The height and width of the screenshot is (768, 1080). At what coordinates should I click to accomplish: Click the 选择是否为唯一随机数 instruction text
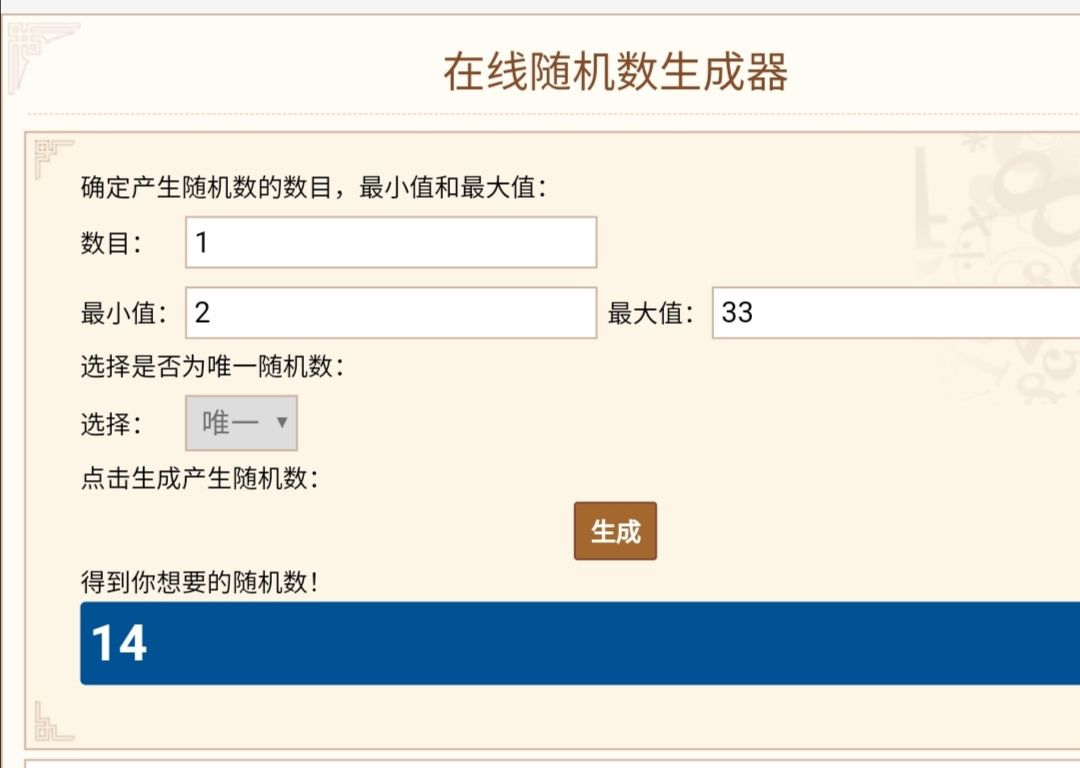(x=212, y=367)
